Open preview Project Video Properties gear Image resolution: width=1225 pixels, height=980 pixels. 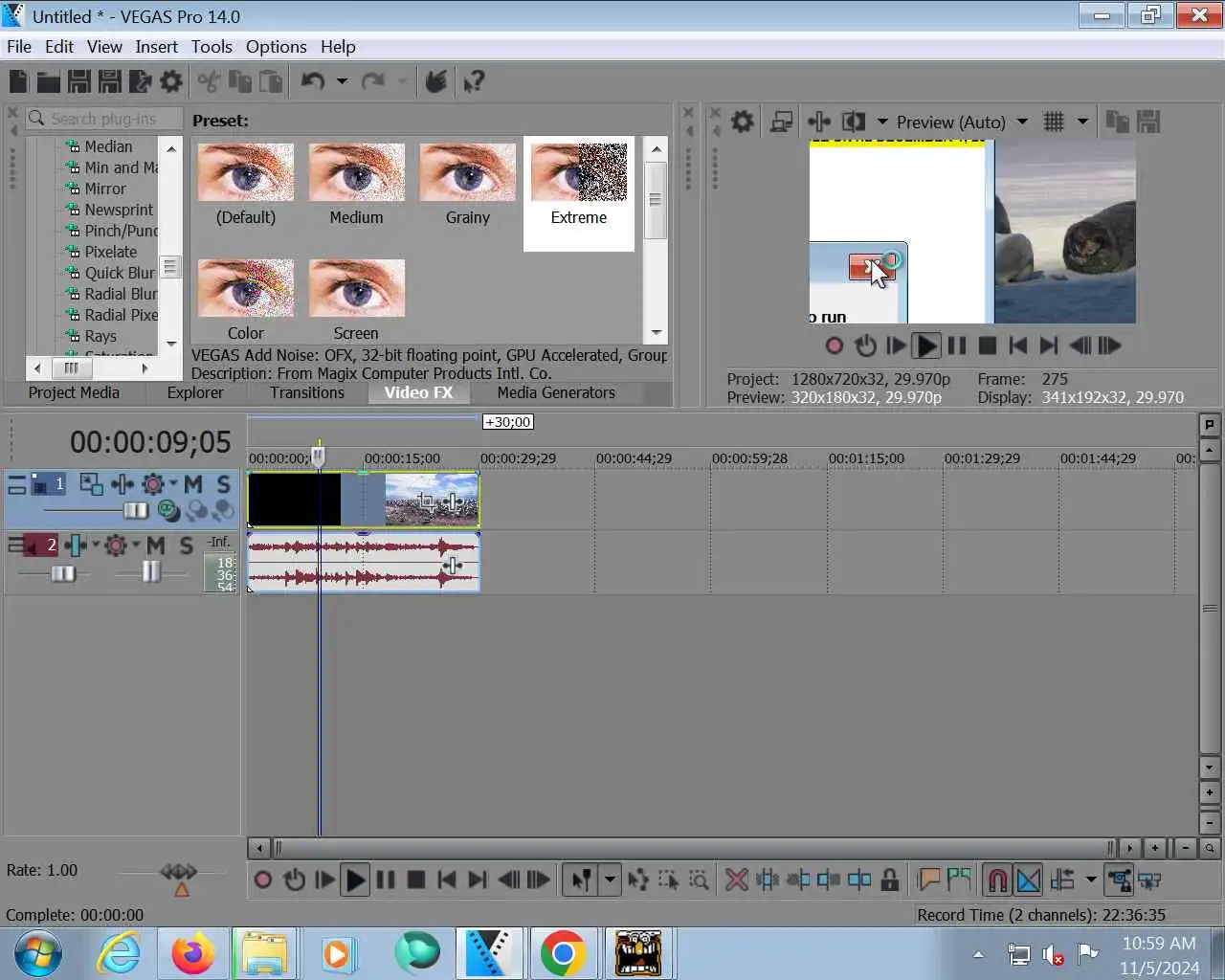click(743, 122)
